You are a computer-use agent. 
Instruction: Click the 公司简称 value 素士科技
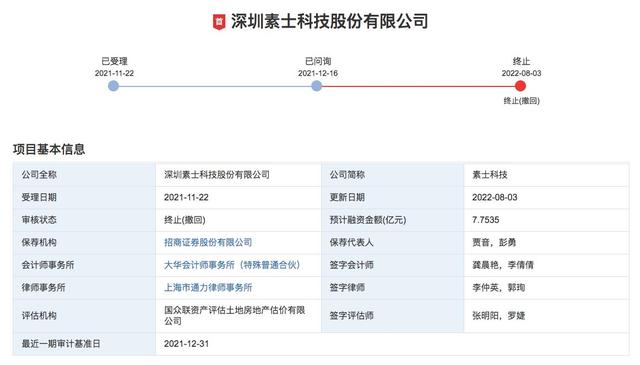pyautogui.click(x=490, y=175)
